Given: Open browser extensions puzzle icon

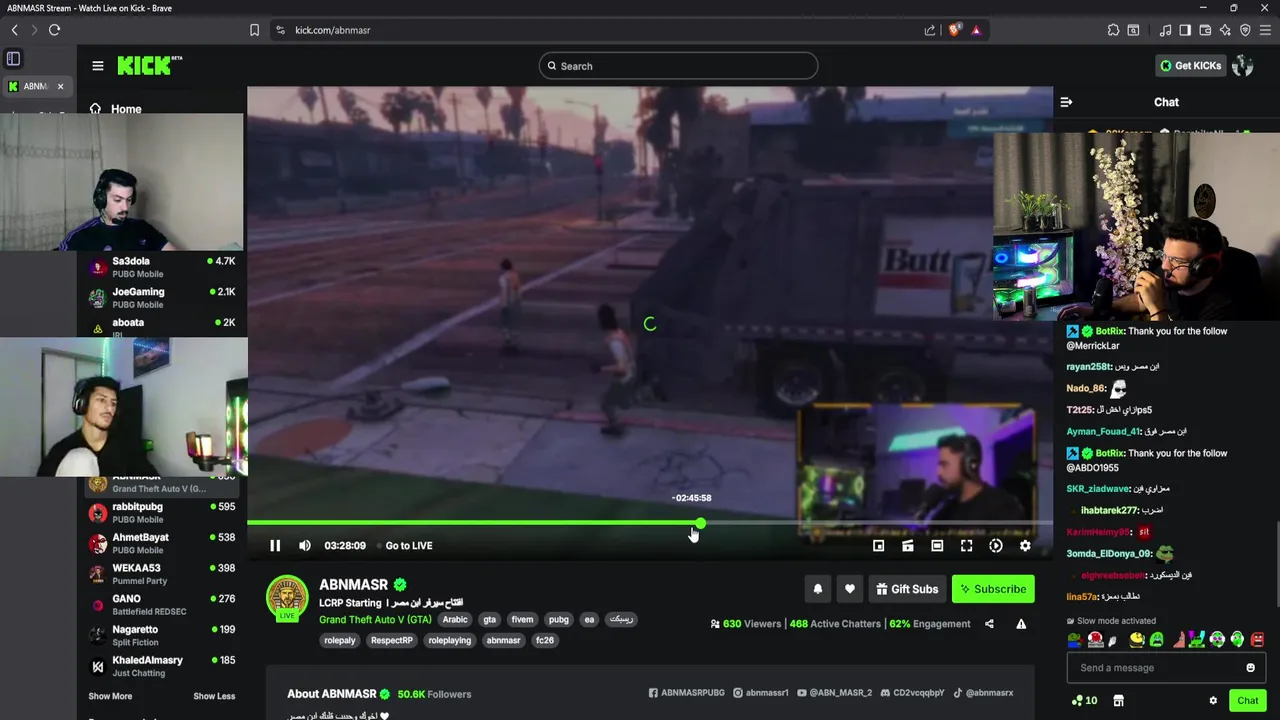Looking at the screenshot, I should coord(1113,30).
